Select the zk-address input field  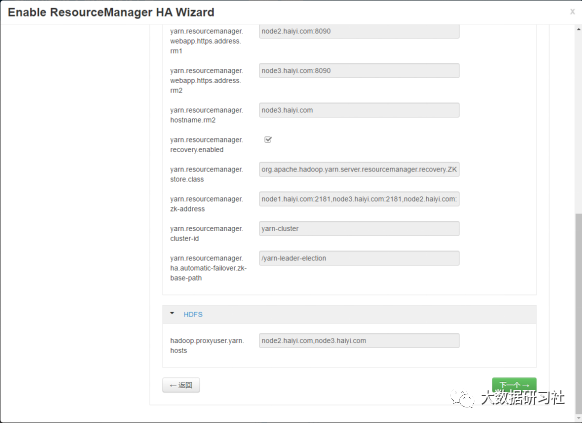click(x=359, y=199)
